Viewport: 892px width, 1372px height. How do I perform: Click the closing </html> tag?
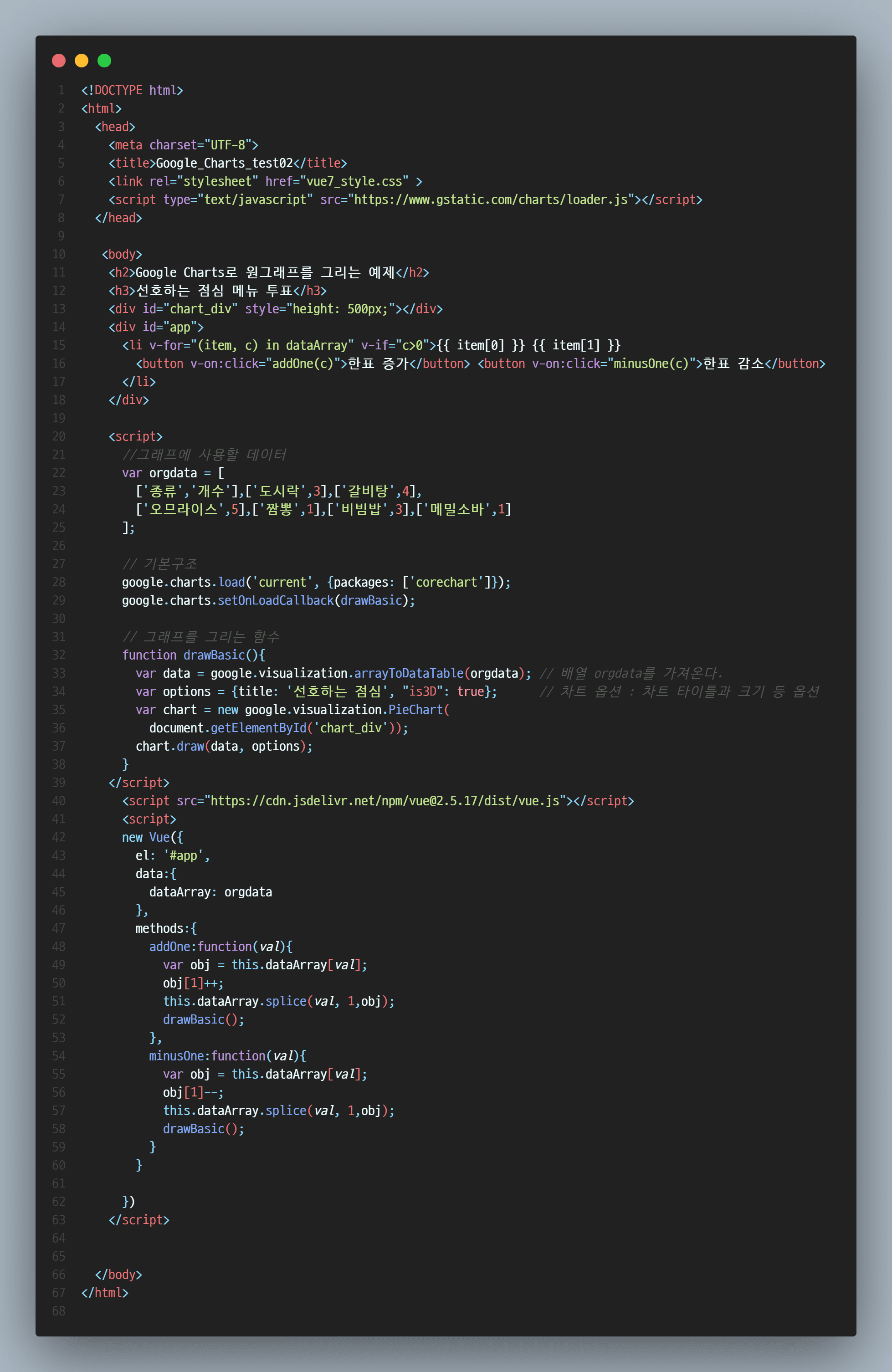coord(104,1293)
